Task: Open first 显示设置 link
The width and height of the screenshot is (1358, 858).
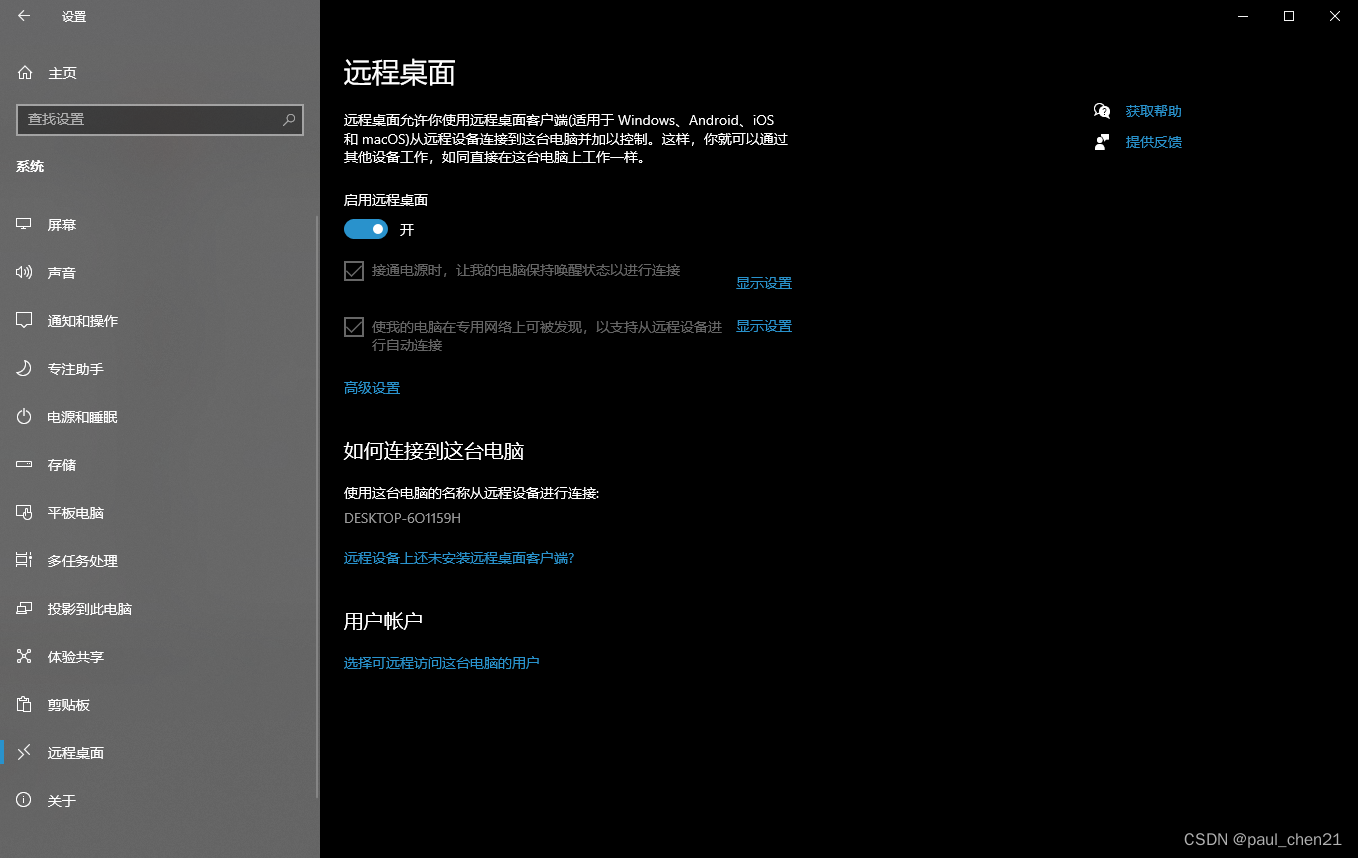Action: click(x=764, y=283)
